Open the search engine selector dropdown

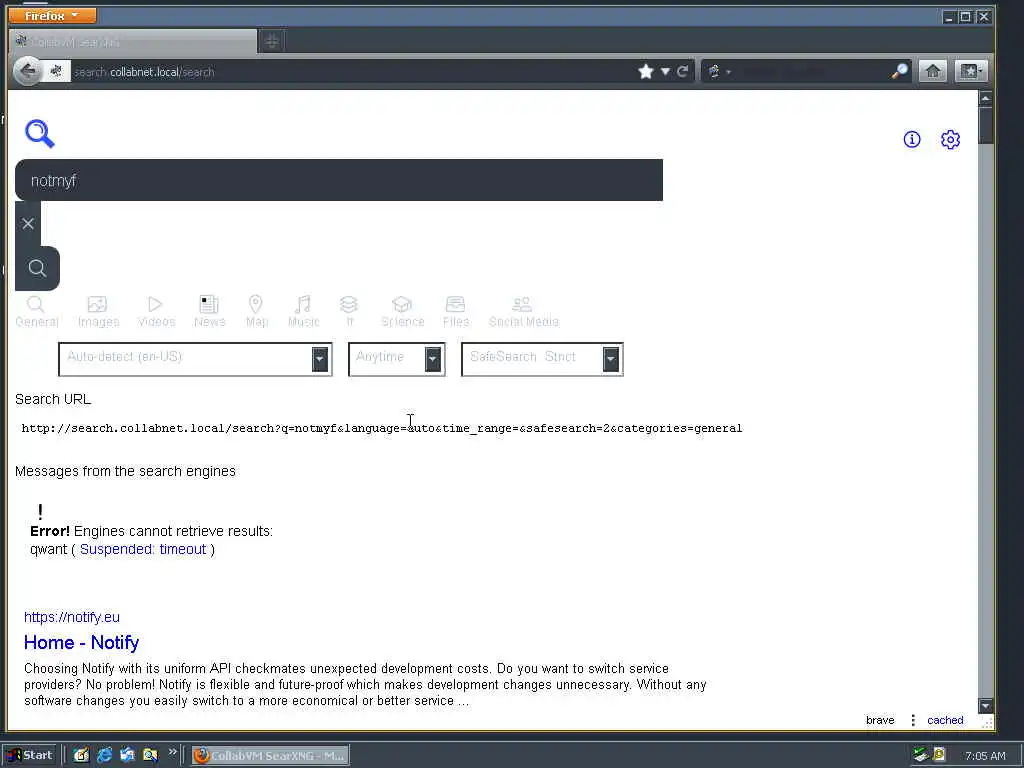pyautogui.click(x=718, y=71)
